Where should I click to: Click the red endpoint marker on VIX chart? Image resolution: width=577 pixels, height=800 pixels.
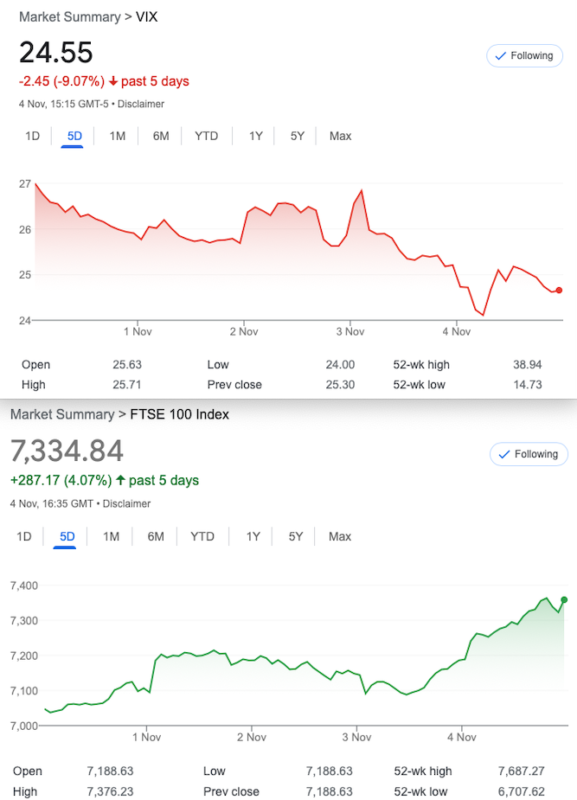pos(559,290)
